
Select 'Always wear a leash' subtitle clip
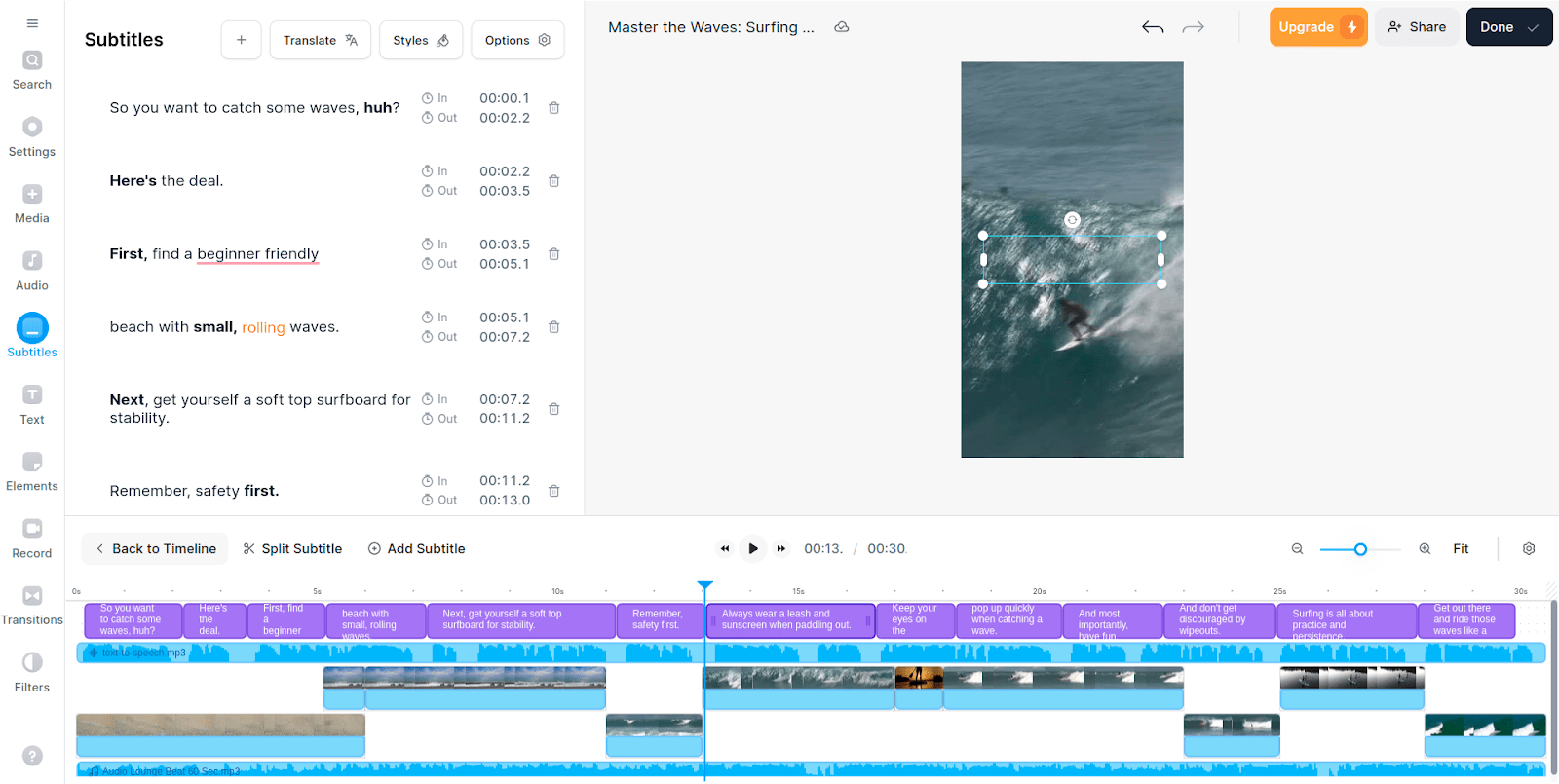click(790, 620)
